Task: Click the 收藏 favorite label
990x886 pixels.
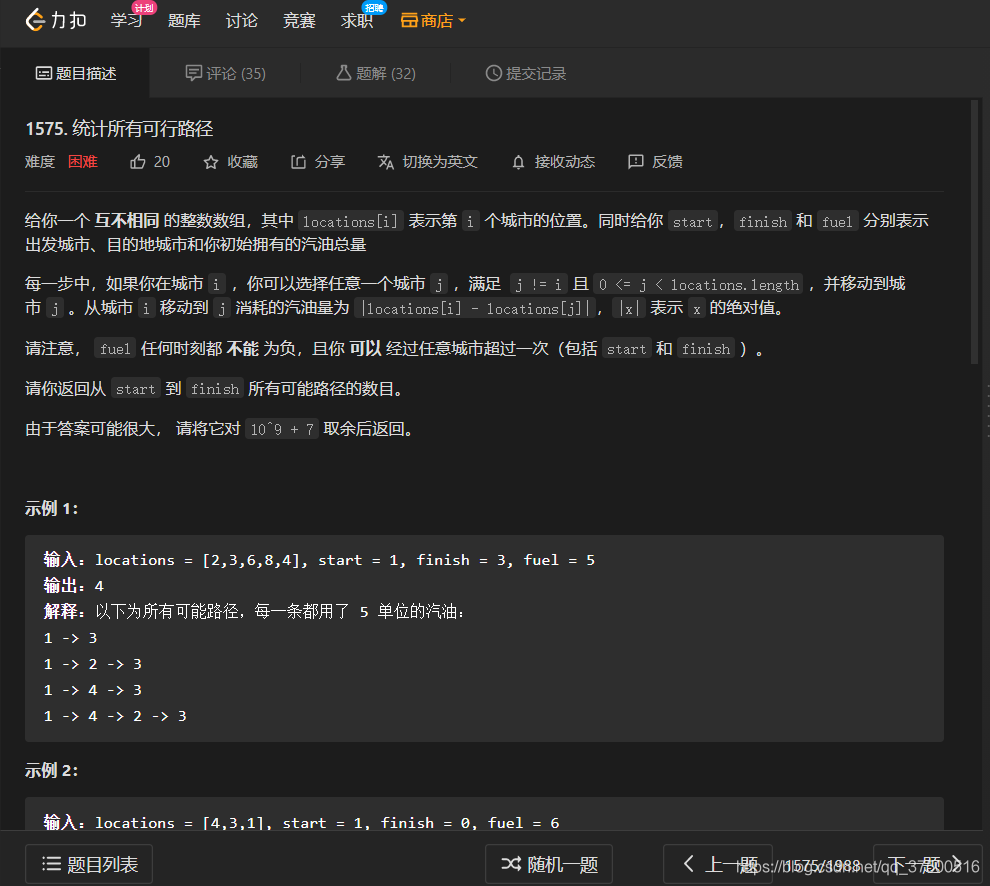Action: coord(242,162)
